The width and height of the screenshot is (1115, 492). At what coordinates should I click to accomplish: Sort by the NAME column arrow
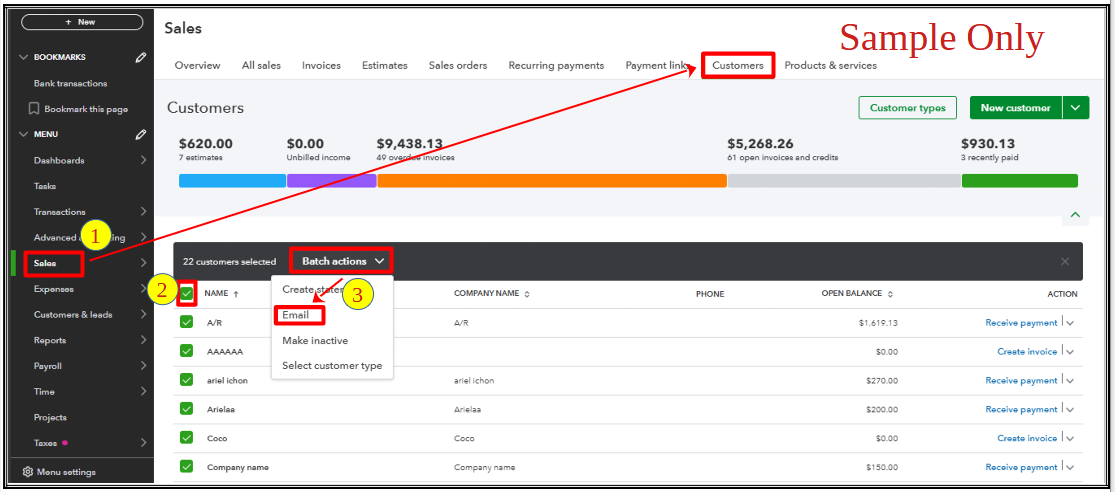236,294
